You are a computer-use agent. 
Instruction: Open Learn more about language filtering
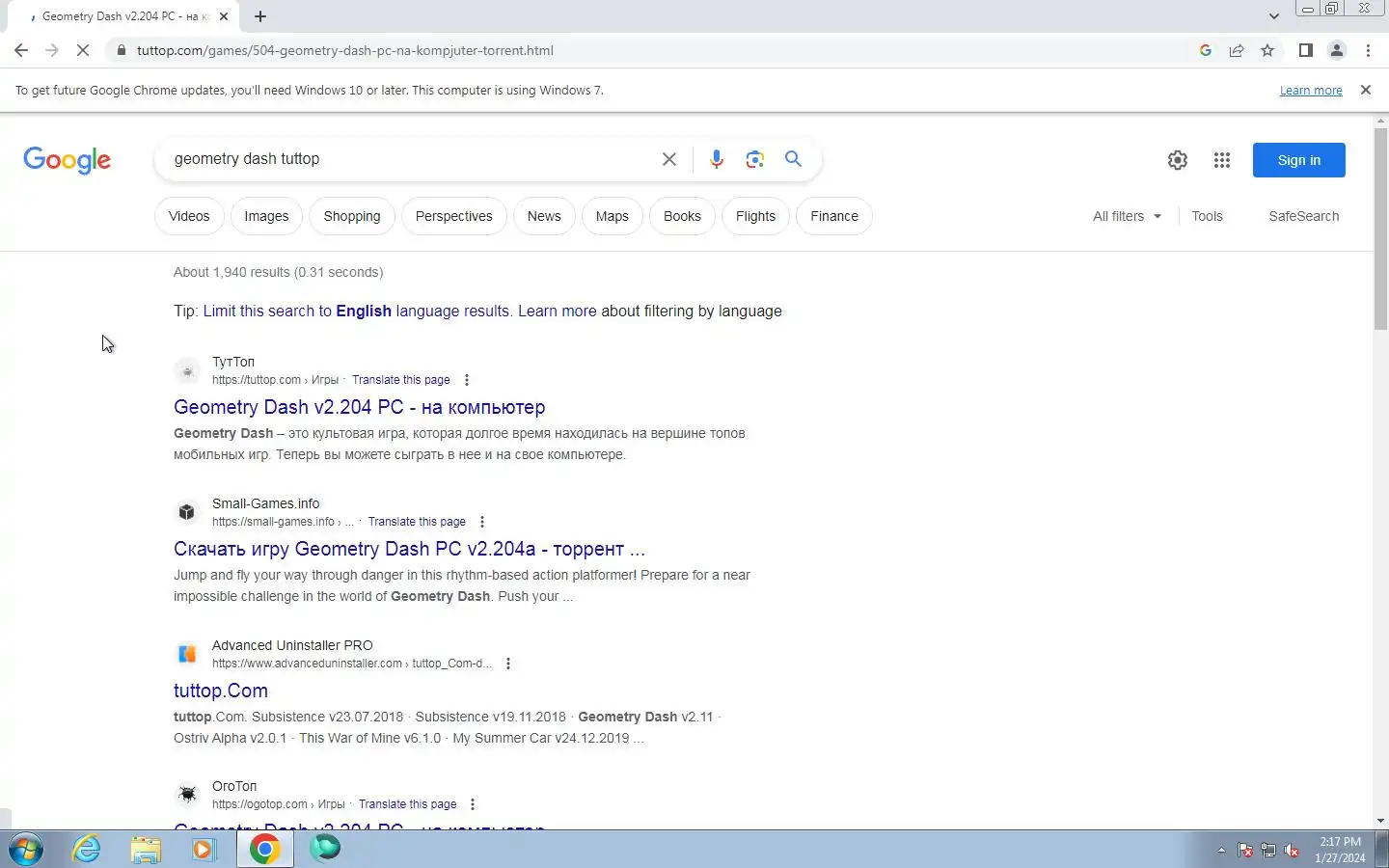pos(557,312)
